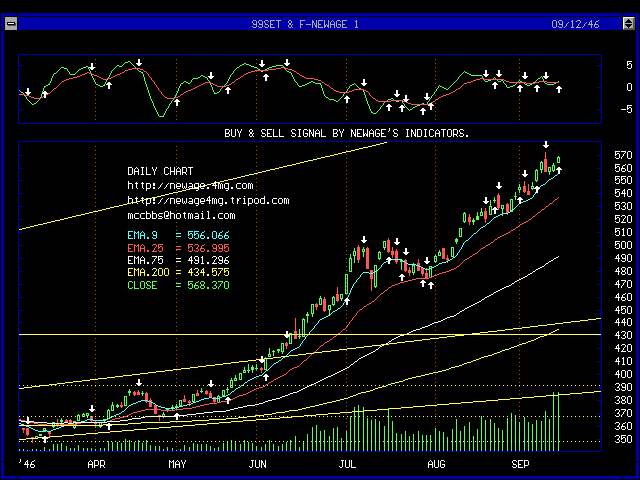
Task: Click the JUN month label on time axis
Action: tap(258, 464)
